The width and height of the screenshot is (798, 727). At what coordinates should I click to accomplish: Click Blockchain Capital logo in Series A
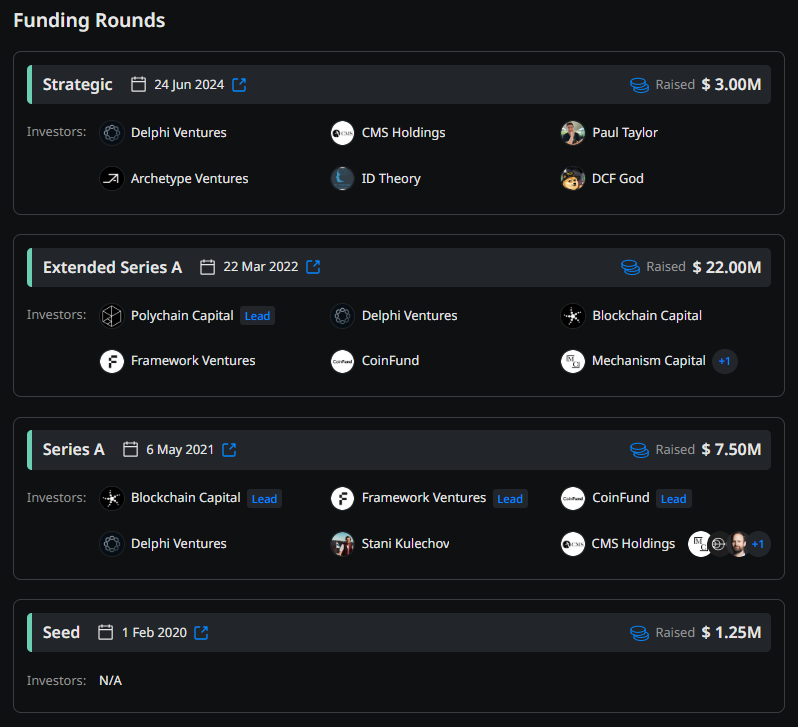pyautogui.click(x=112, y=498)
